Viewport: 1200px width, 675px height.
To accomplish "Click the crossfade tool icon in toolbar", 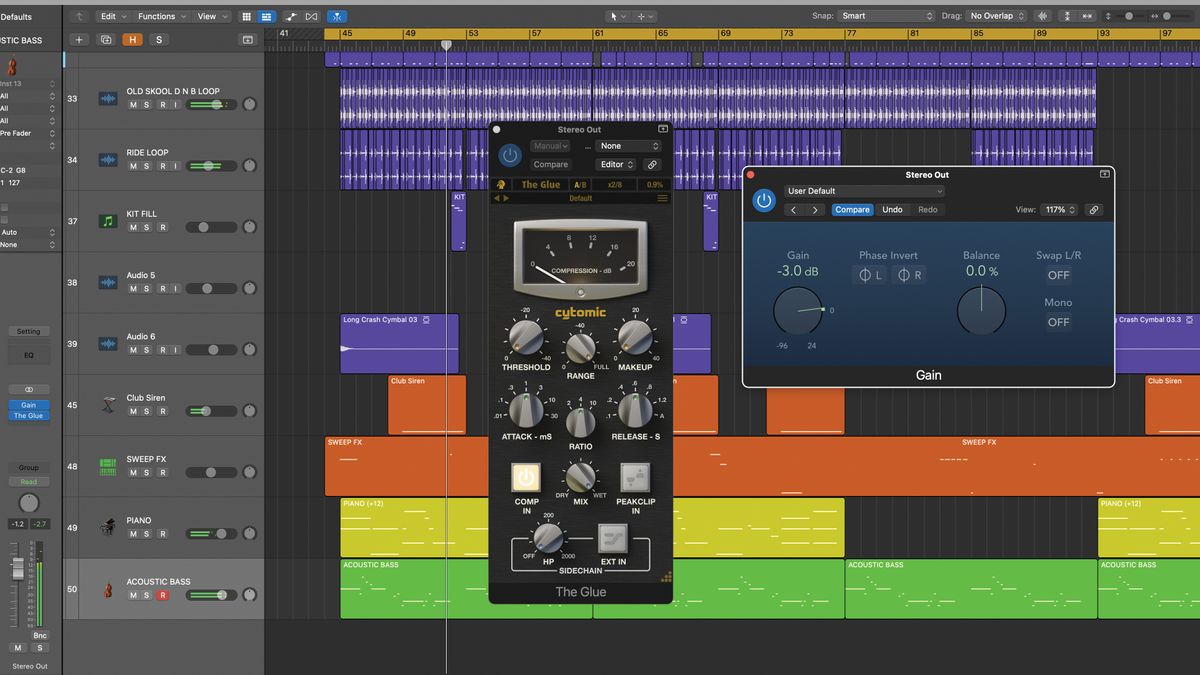I will coord(311,16).
